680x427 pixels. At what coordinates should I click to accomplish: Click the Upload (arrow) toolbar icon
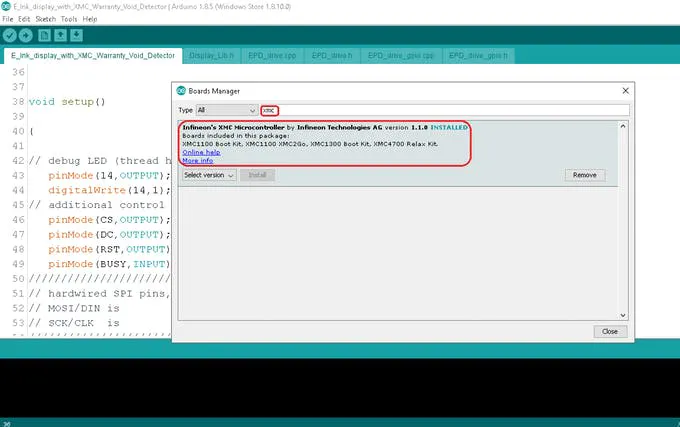(26, 36)
